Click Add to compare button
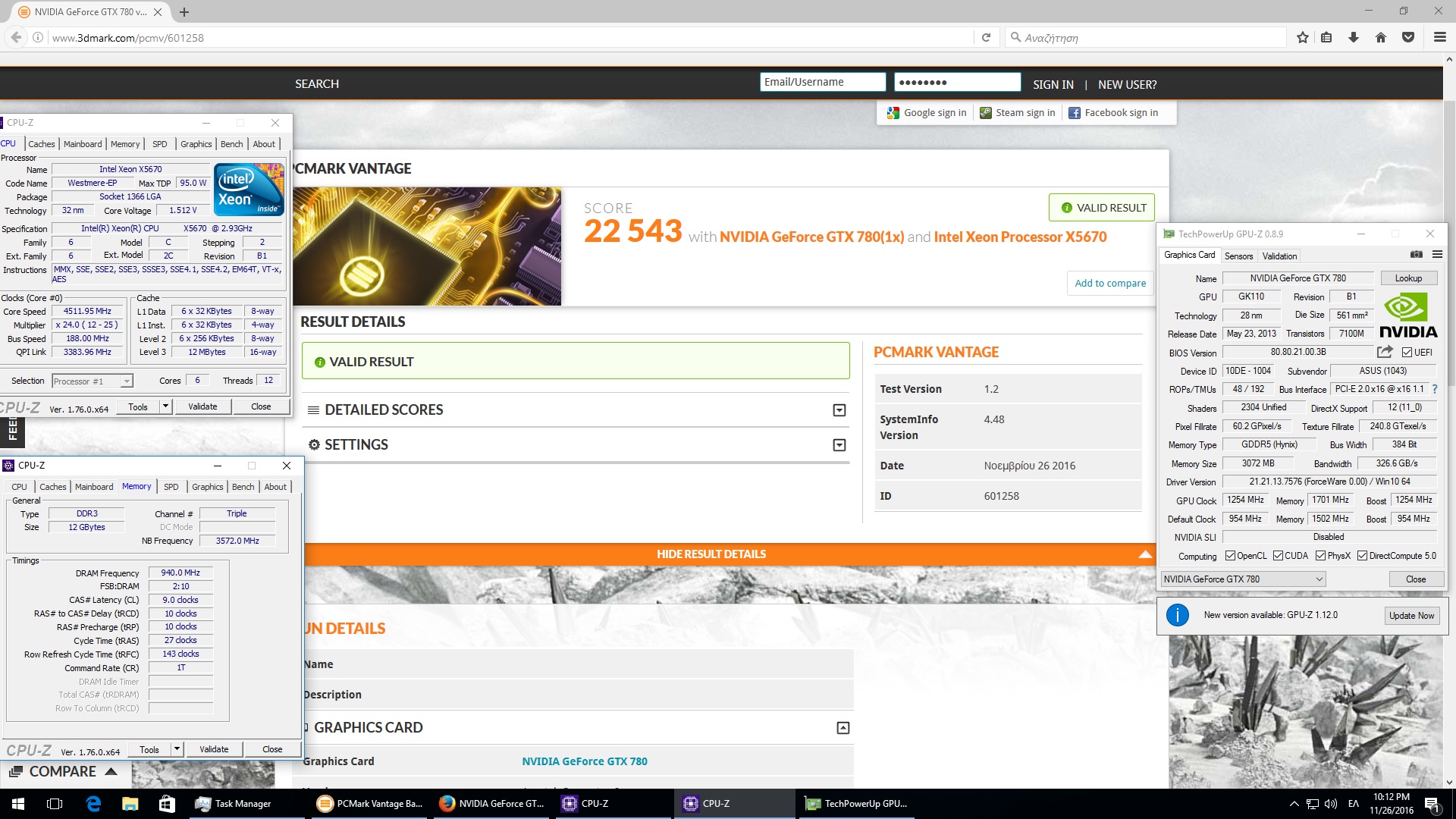 point(1110,283)
